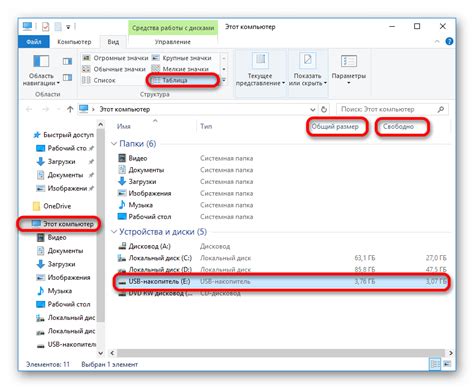Click the help question mark icon
This screenshot has height=389, width=474.
[449, 42]
